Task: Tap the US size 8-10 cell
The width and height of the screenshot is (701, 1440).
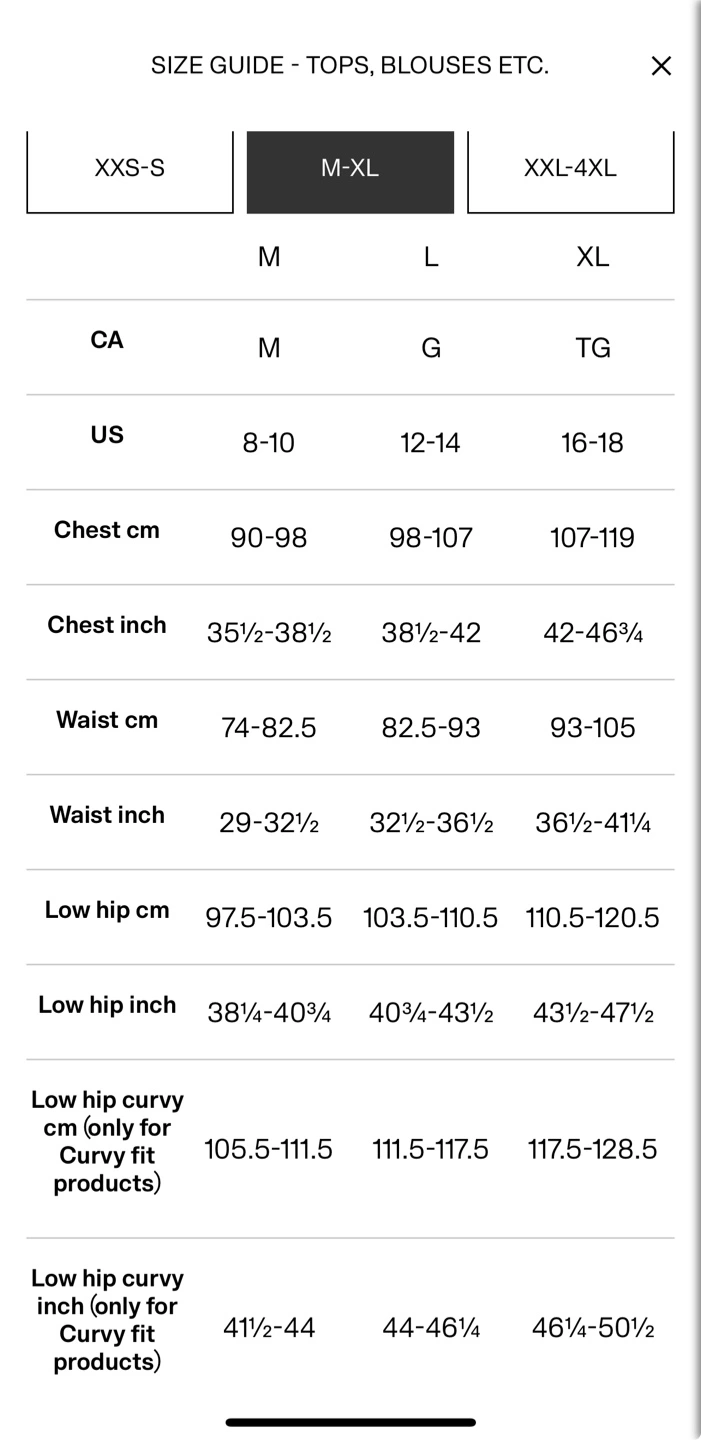Action: coord(268,443)
